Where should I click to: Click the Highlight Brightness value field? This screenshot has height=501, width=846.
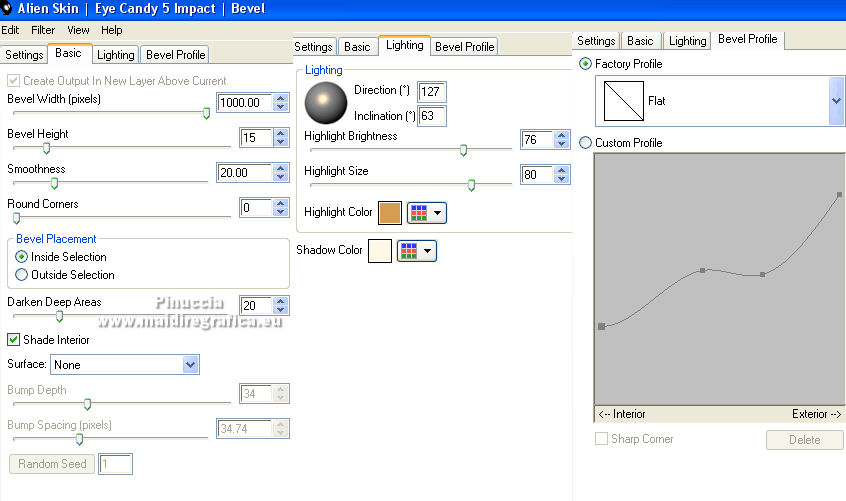tap(537, 140)
